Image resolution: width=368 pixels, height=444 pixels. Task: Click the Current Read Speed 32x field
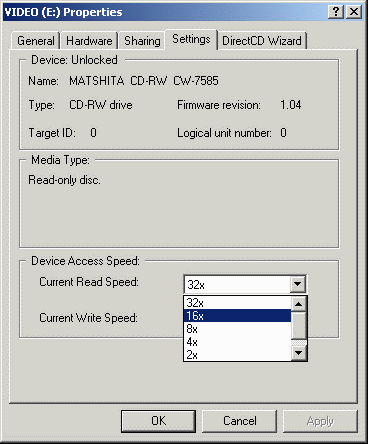pyautogui.click(x=237, y=284)
